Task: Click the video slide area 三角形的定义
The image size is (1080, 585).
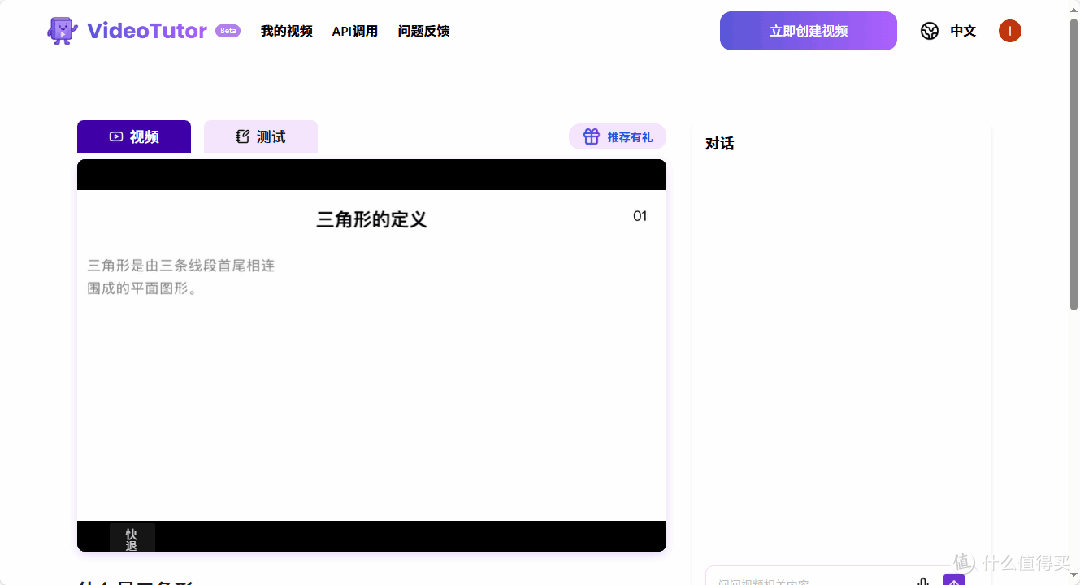Action: click(x=371, y=355)
